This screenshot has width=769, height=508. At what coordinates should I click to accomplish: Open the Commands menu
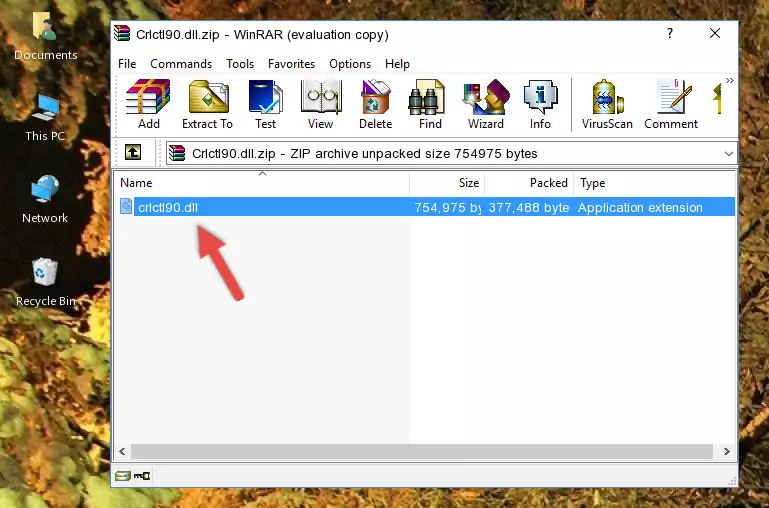[x=181, y=64]
